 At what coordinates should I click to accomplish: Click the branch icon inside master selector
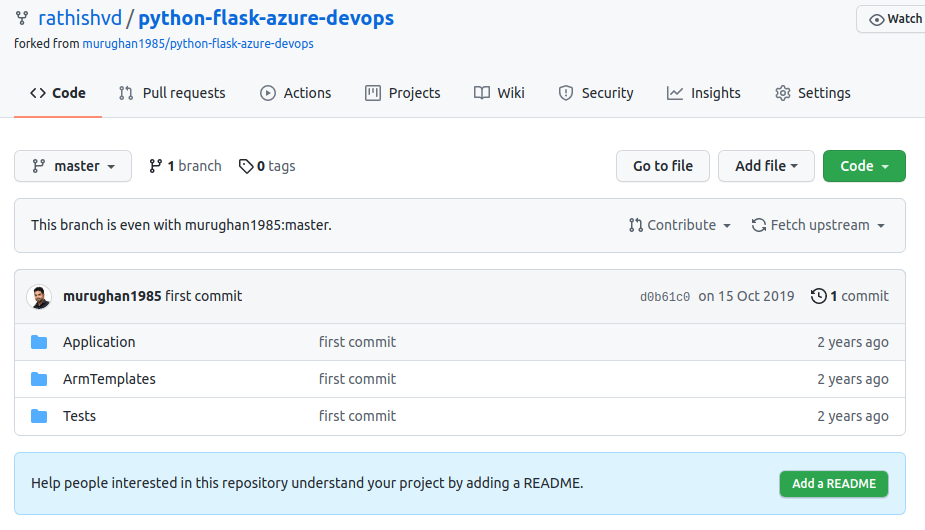[39, 166]
